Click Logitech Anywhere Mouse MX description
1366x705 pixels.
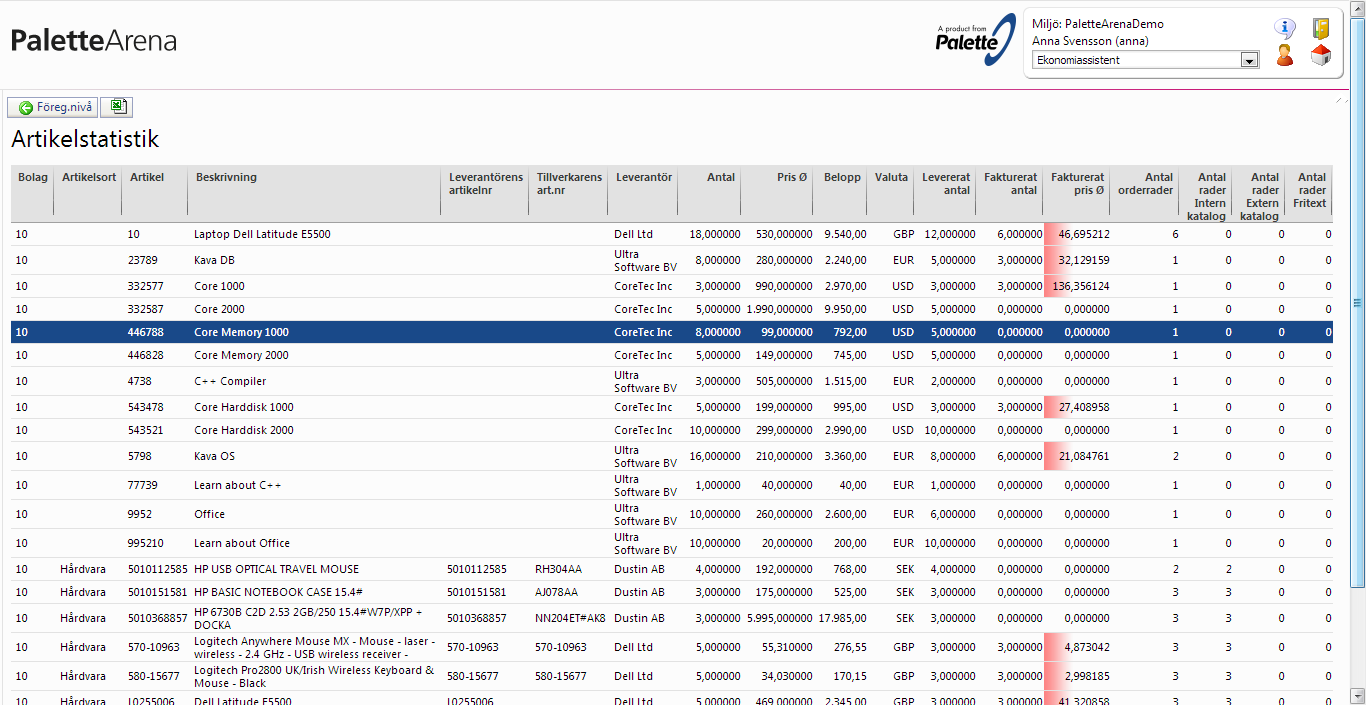(x=314, y=647)
